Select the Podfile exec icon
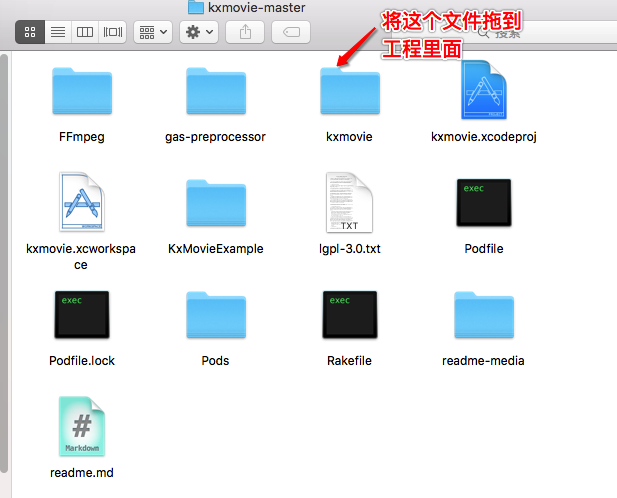 tap(484, 203)
